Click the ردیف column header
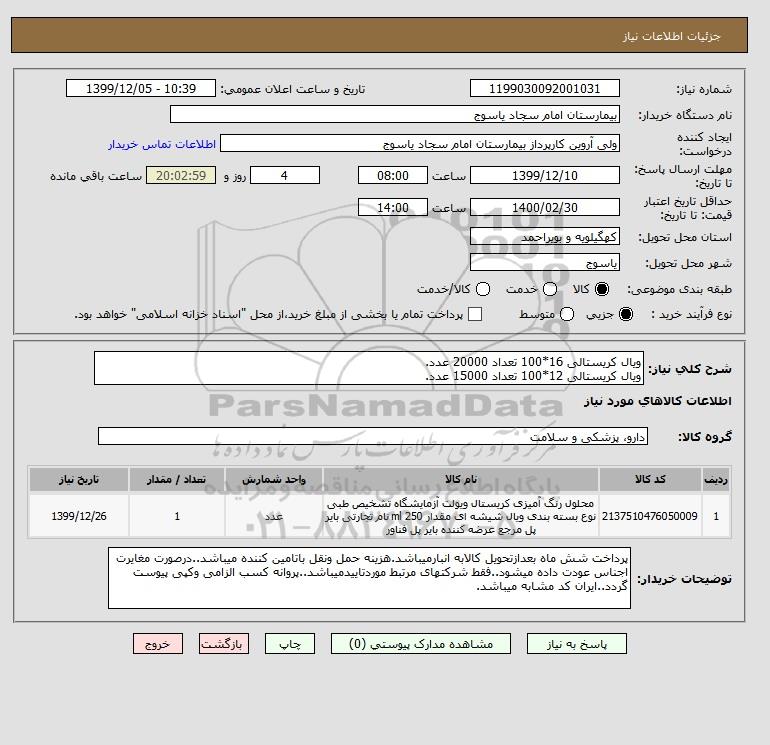Viewport: 770px width, 745px height. [x=716, y=479]
